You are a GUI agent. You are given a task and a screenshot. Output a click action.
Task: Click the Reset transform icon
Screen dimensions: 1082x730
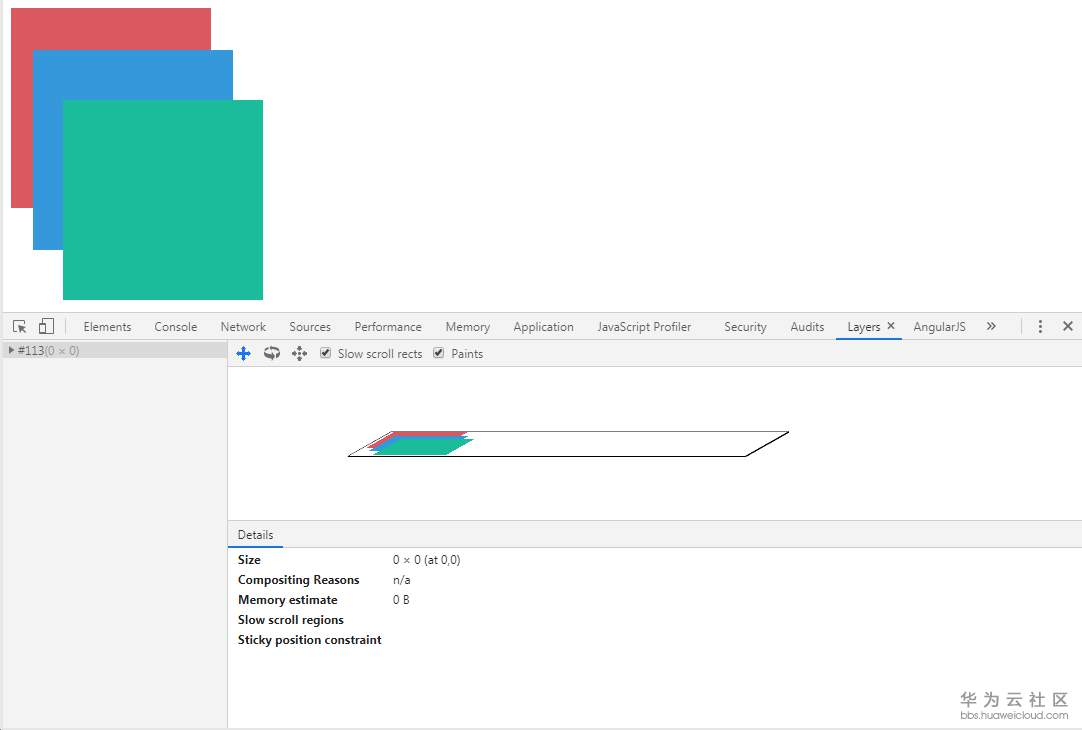[299, 353]
